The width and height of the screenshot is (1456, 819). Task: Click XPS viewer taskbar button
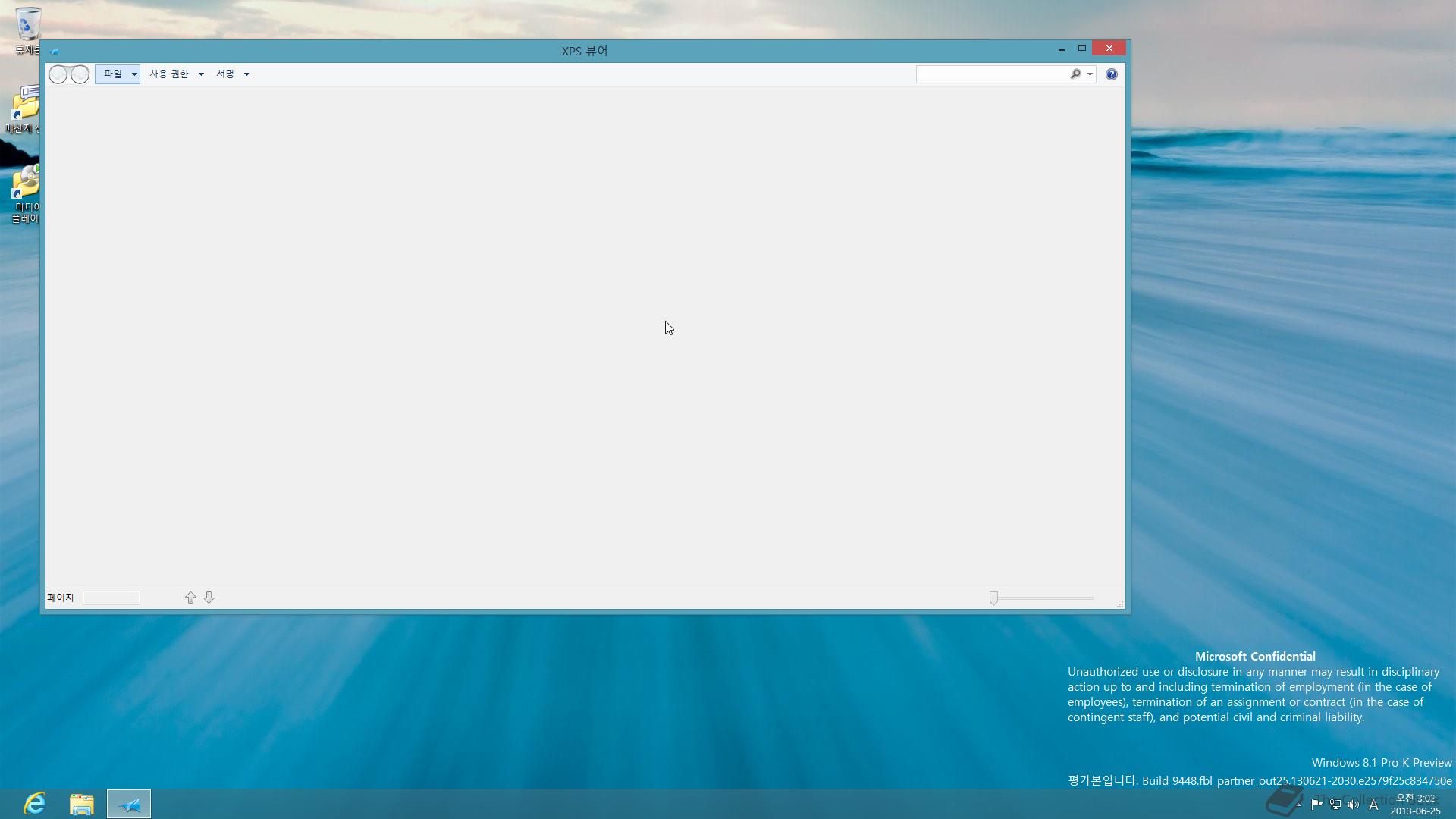129,804
